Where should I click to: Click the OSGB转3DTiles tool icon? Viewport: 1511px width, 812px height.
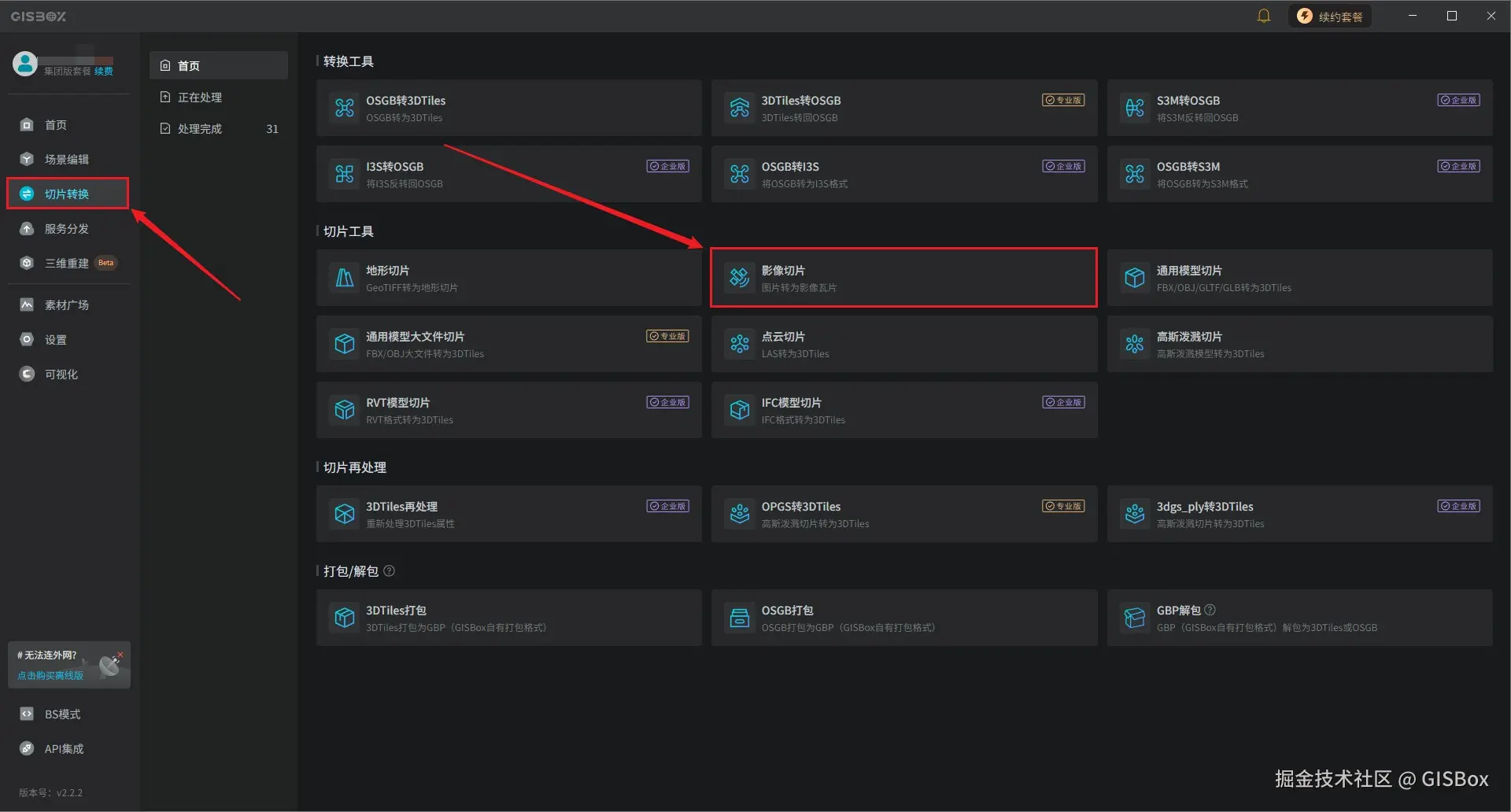[345, 108]
